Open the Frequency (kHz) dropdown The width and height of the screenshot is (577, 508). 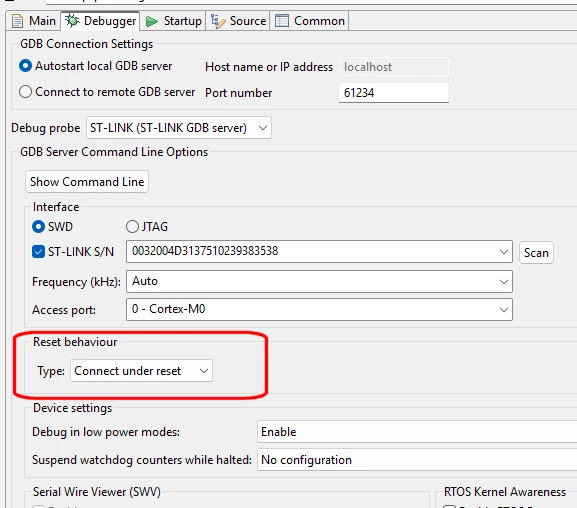point(319,282)
